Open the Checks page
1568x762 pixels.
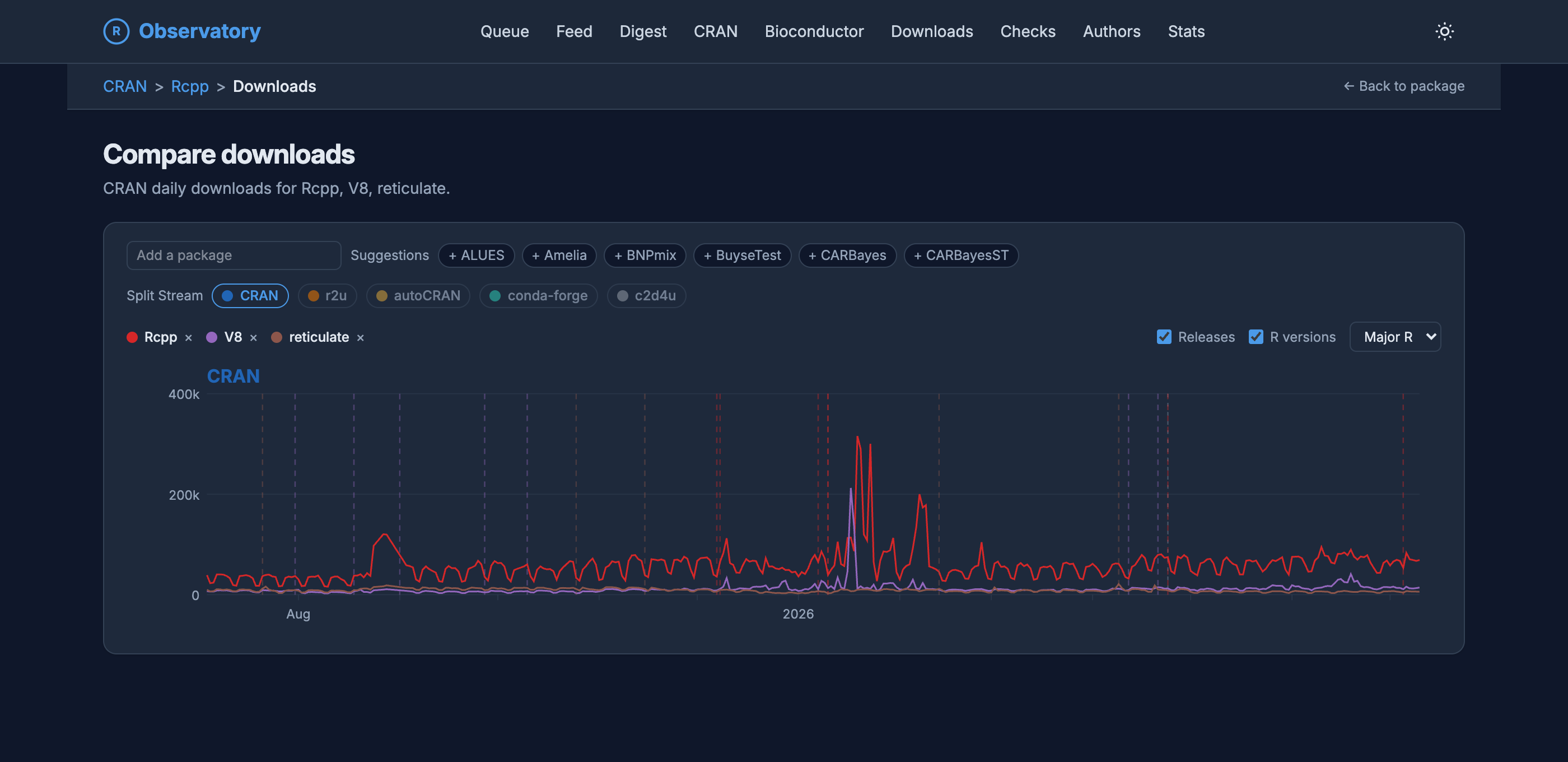[1028, 31]
